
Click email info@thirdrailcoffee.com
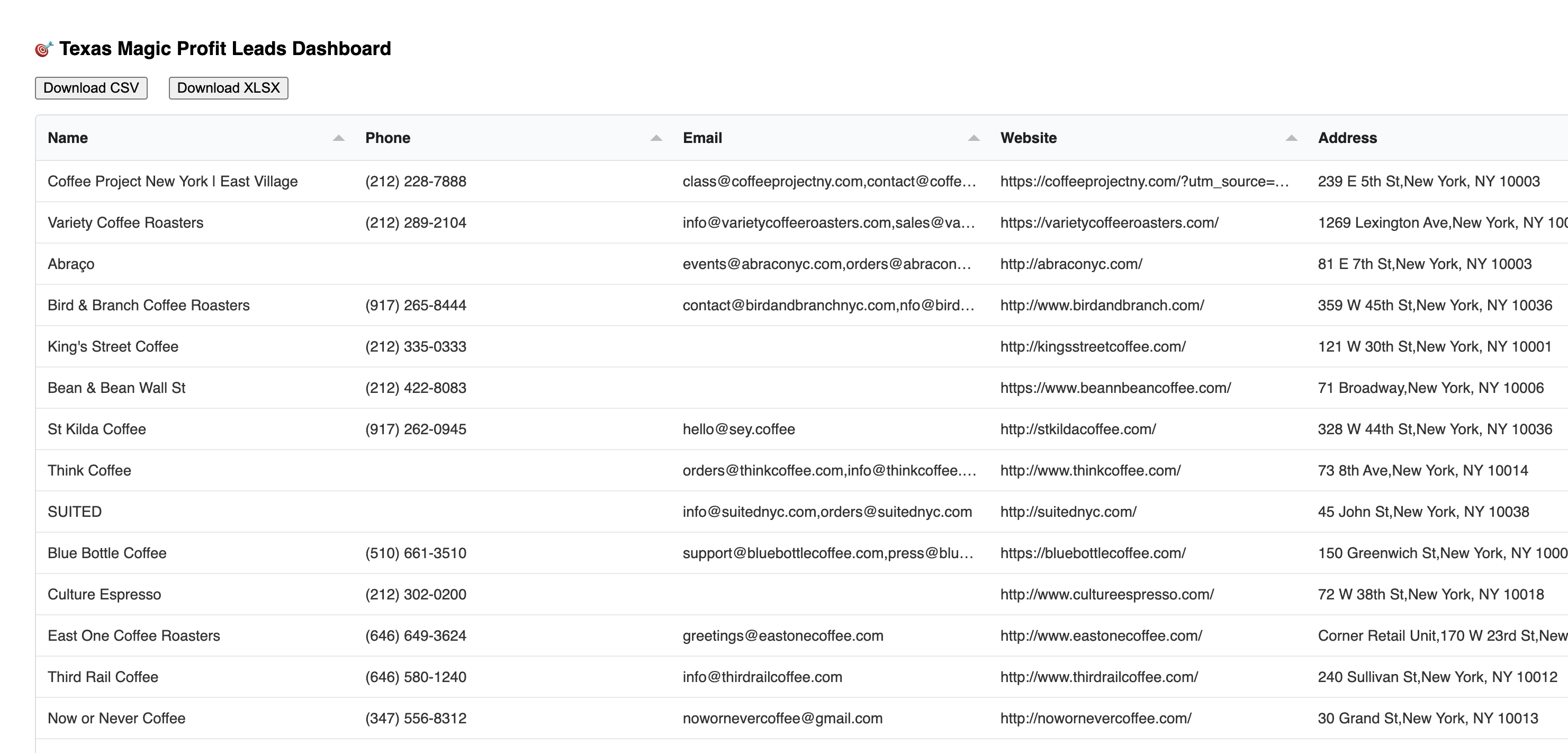762,677
